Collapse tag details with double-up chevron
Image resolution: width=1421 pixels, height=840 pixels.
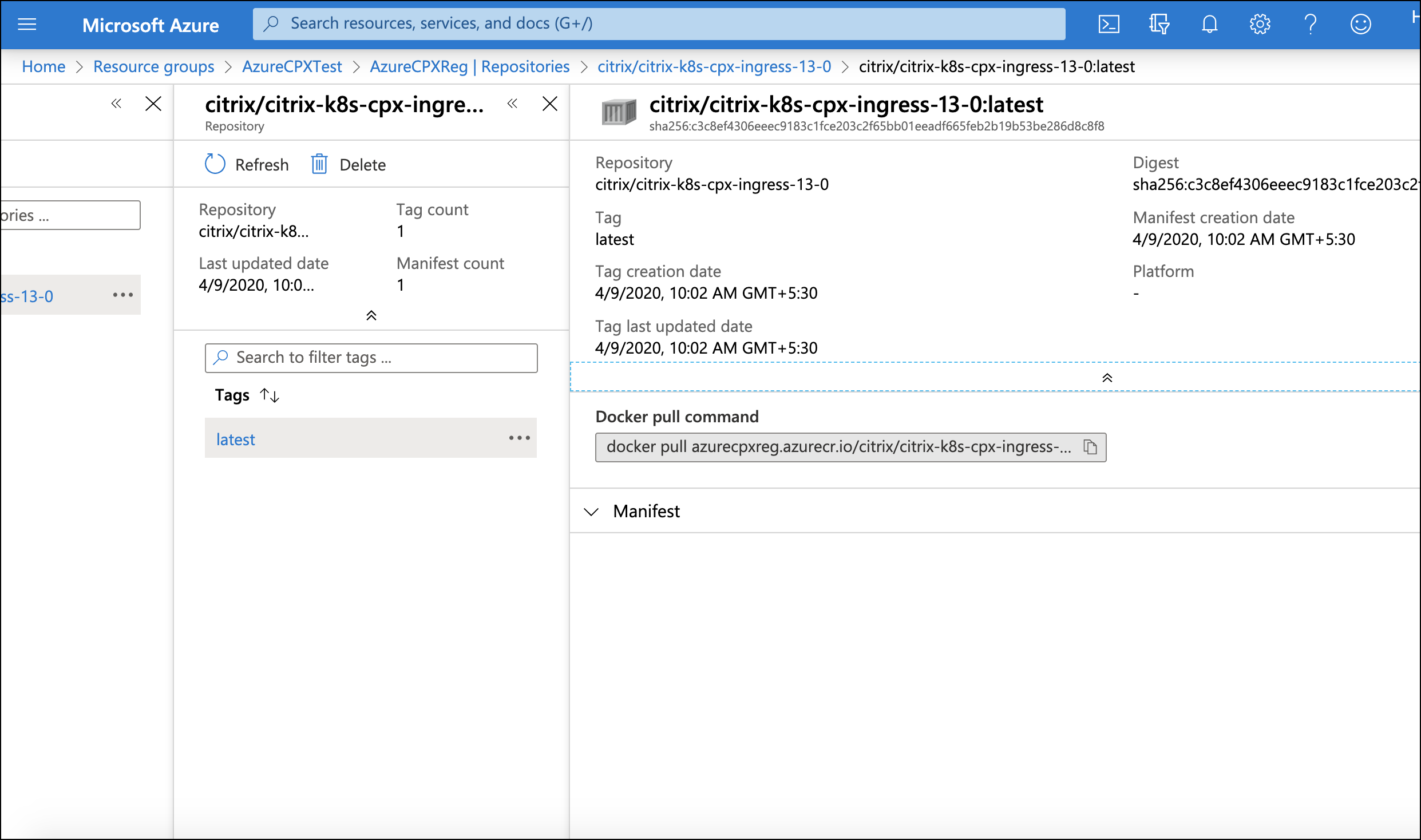pos(1107,378)
